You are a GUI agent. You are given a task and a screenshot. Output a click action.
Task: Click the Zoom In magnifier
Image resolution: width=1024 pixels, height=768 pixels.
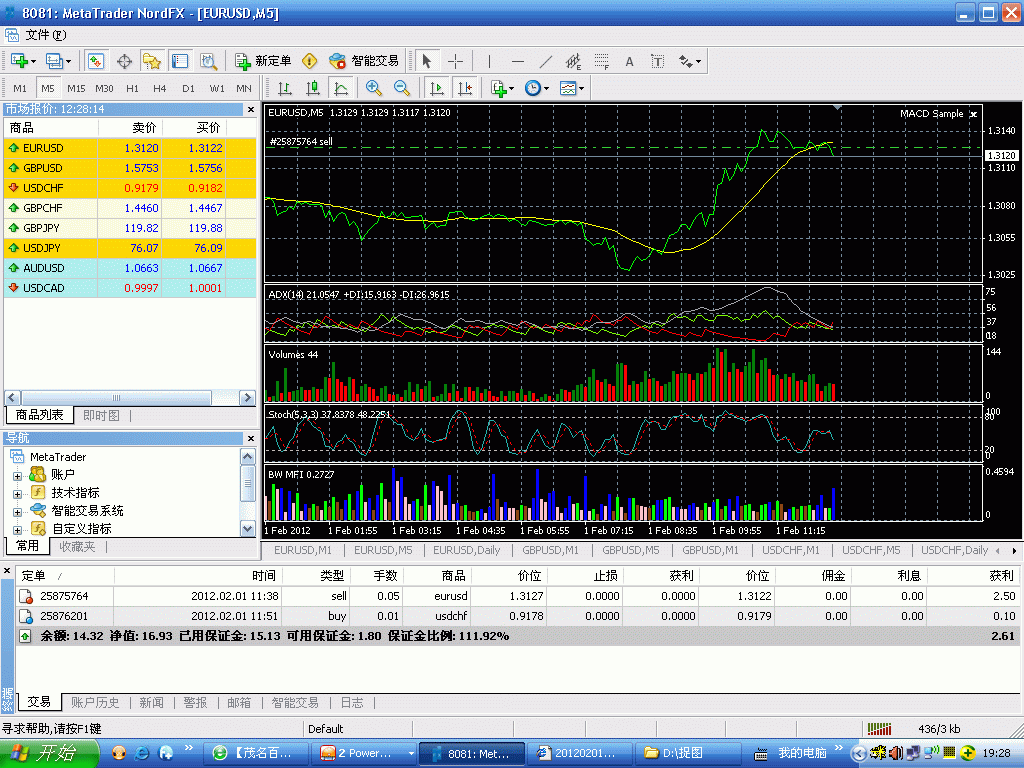(x=374, y=88)
